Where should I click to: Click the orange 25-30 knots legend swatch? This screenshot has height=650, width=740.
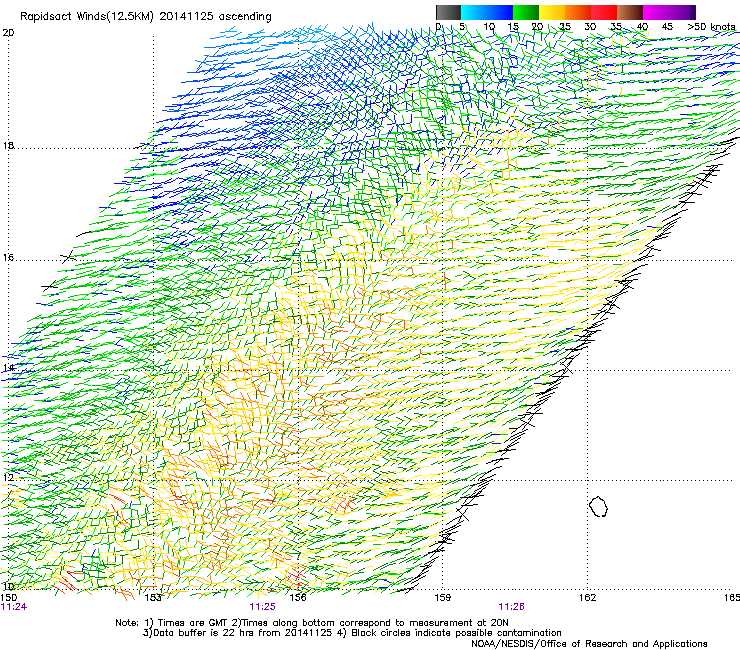click(x=578, y=12)
